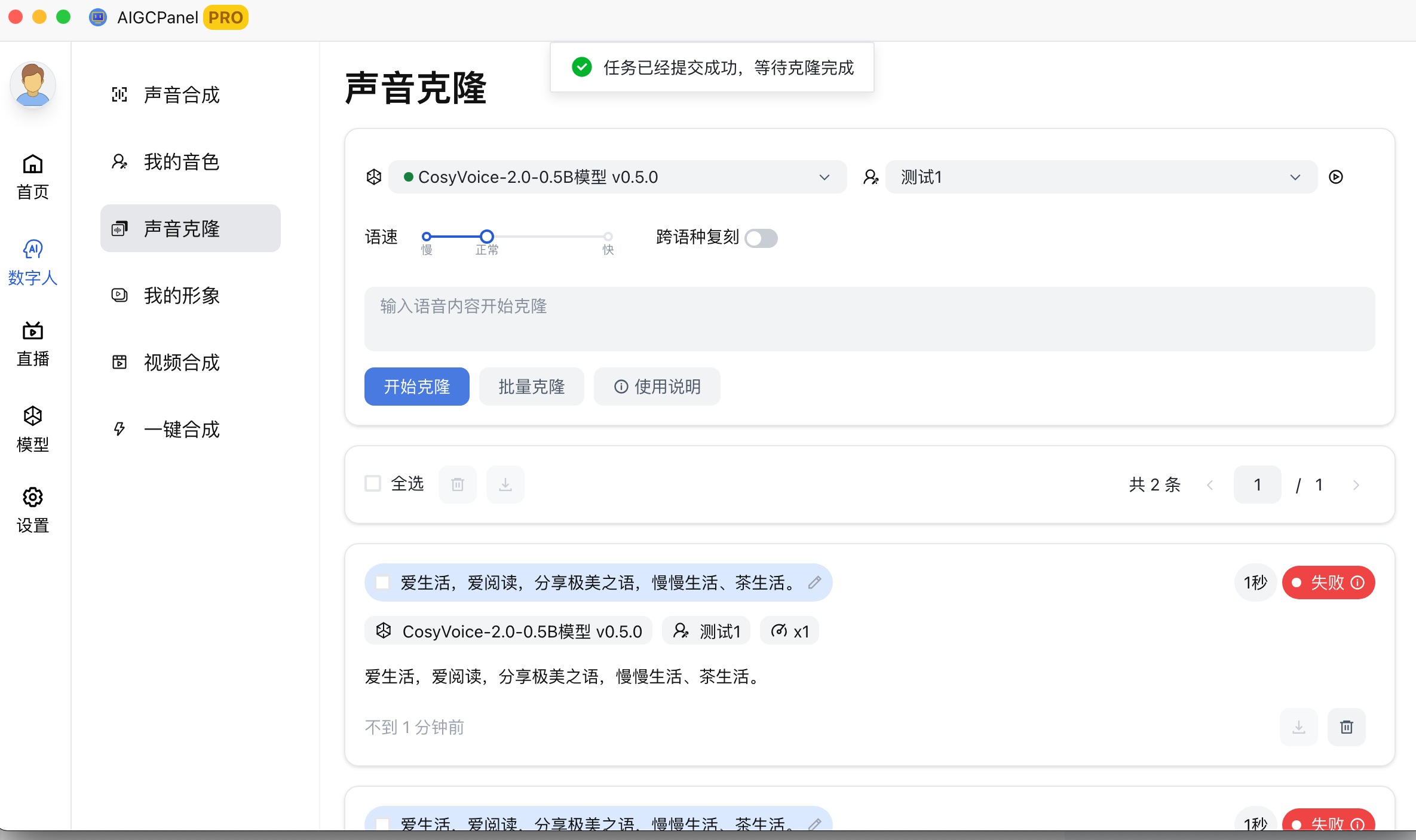Select 我的形象 menu item
Viewport: 1416px width, 840px height.
tap(190, 295)
